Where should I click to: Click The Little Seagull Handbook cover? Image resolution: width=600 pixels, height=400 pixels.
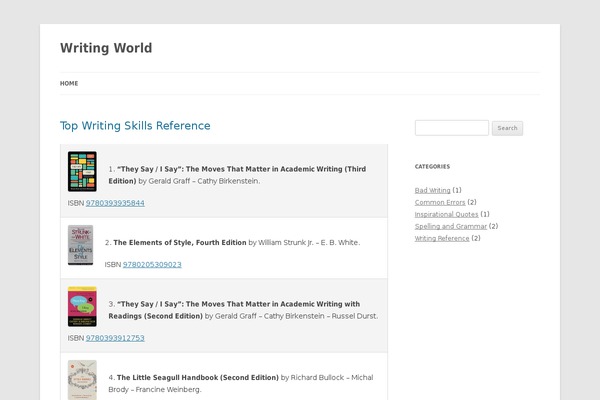[x=82, y=380]
